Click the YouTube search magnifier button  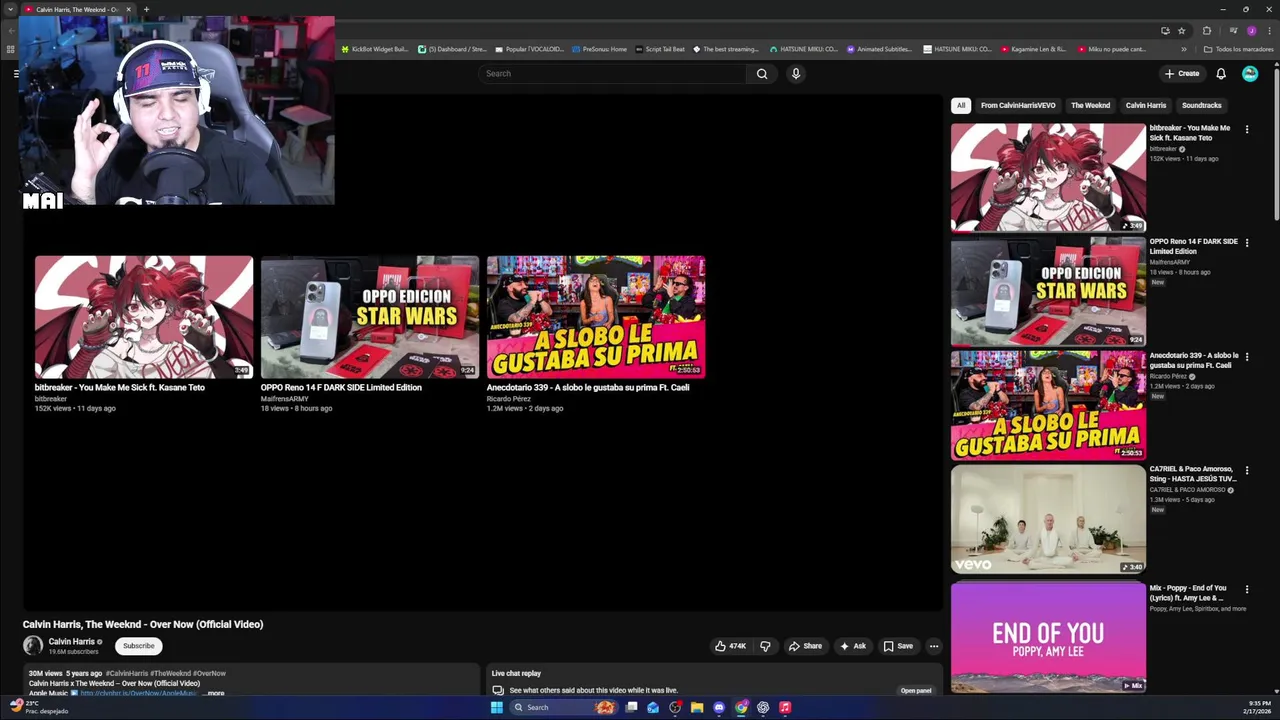point(762,74)
